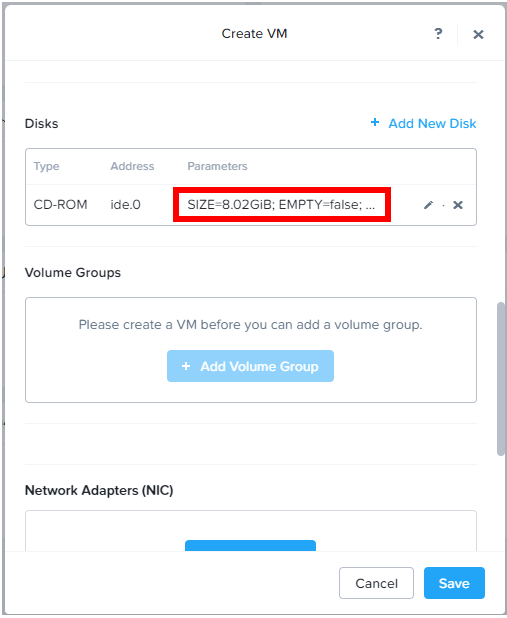
Task: Click the Network Adapters (NIC) heading
Action: pyautogui.click(x=99, y=490)
